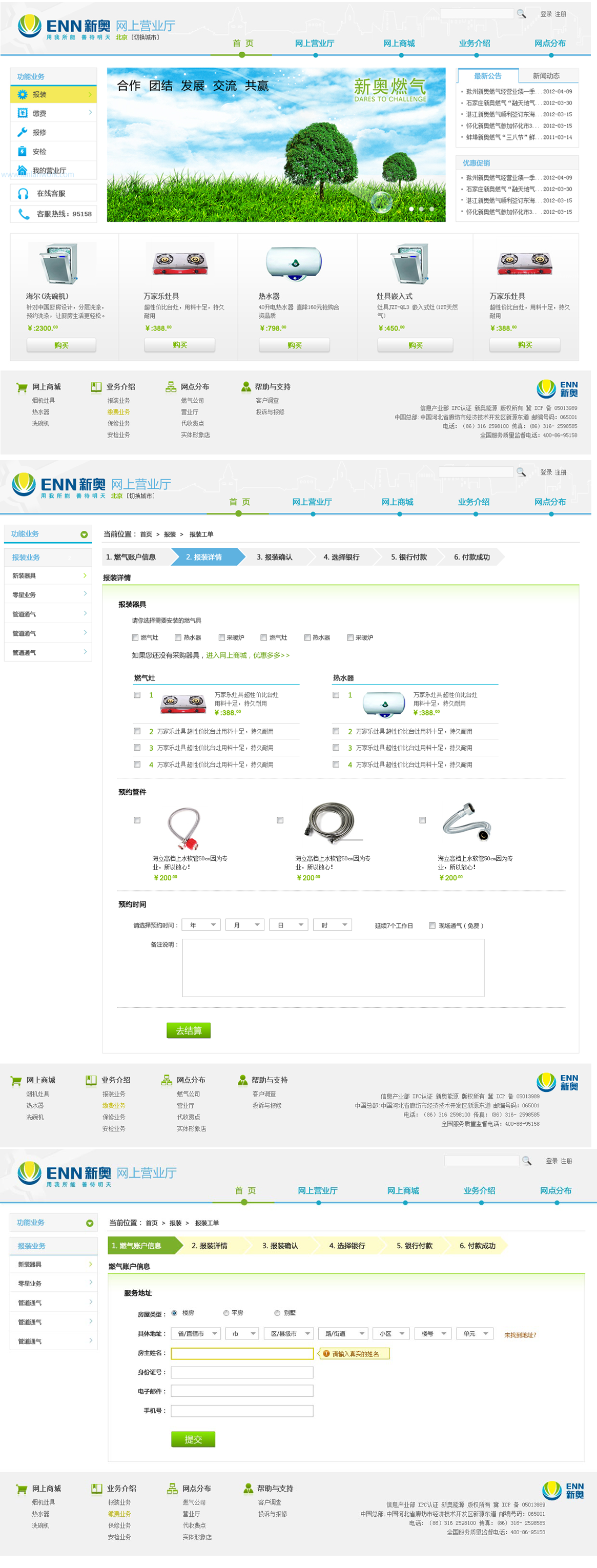Switch to the 新闻动态 tab

click(546, 76)
